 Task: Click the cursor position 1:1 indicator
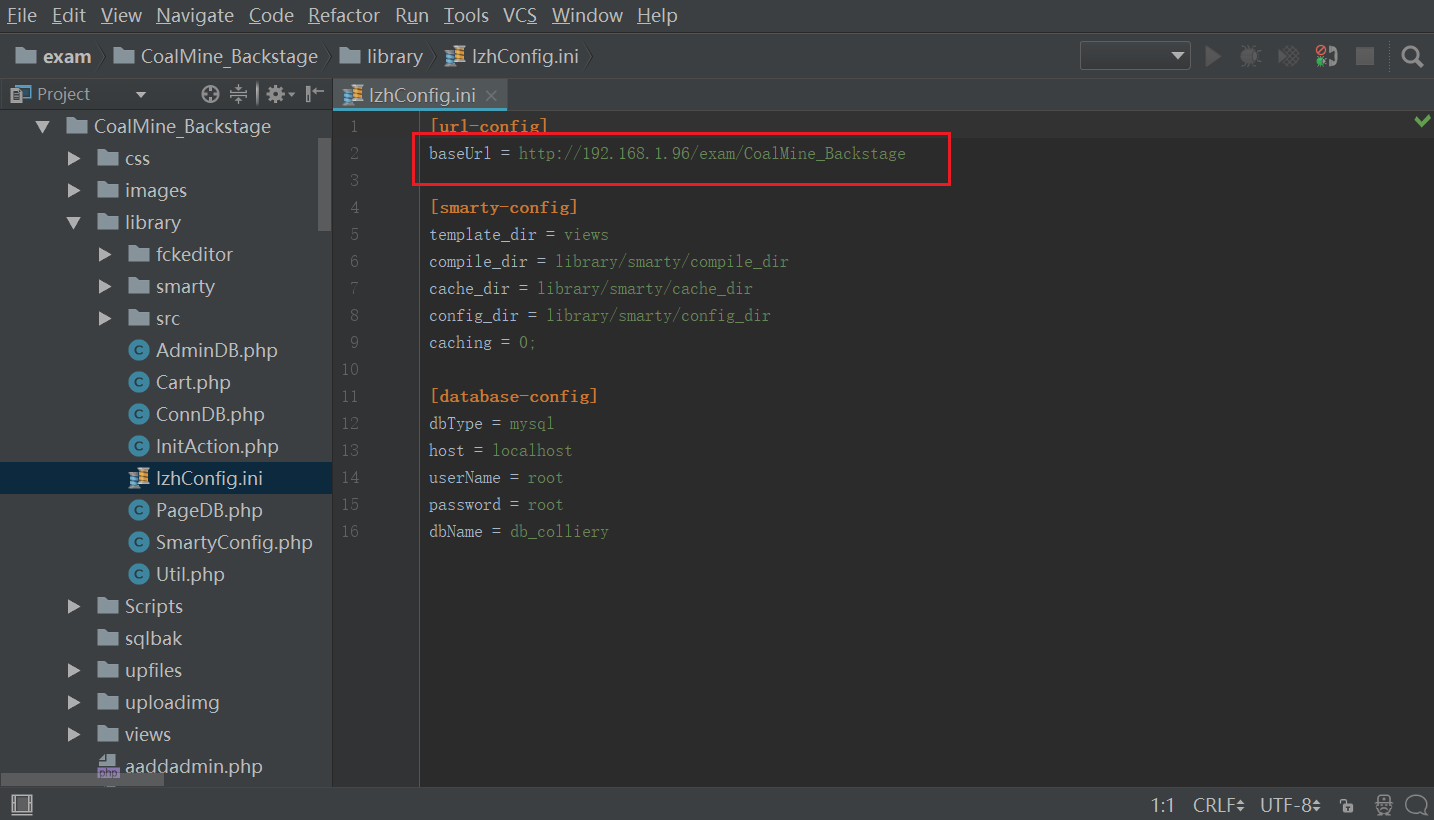(x=1162, y=805)
